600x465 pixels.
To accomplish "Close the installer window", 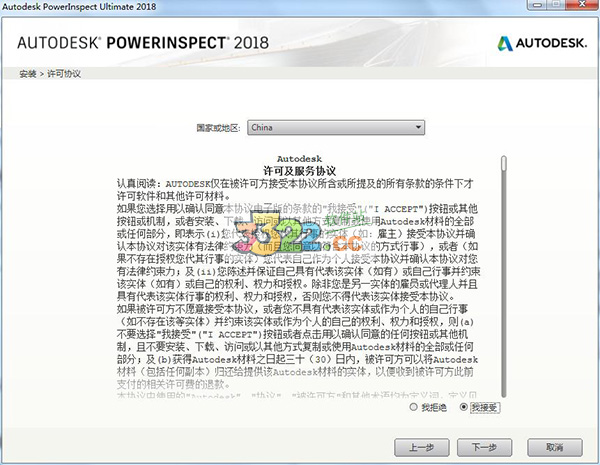I will [584, 5].
